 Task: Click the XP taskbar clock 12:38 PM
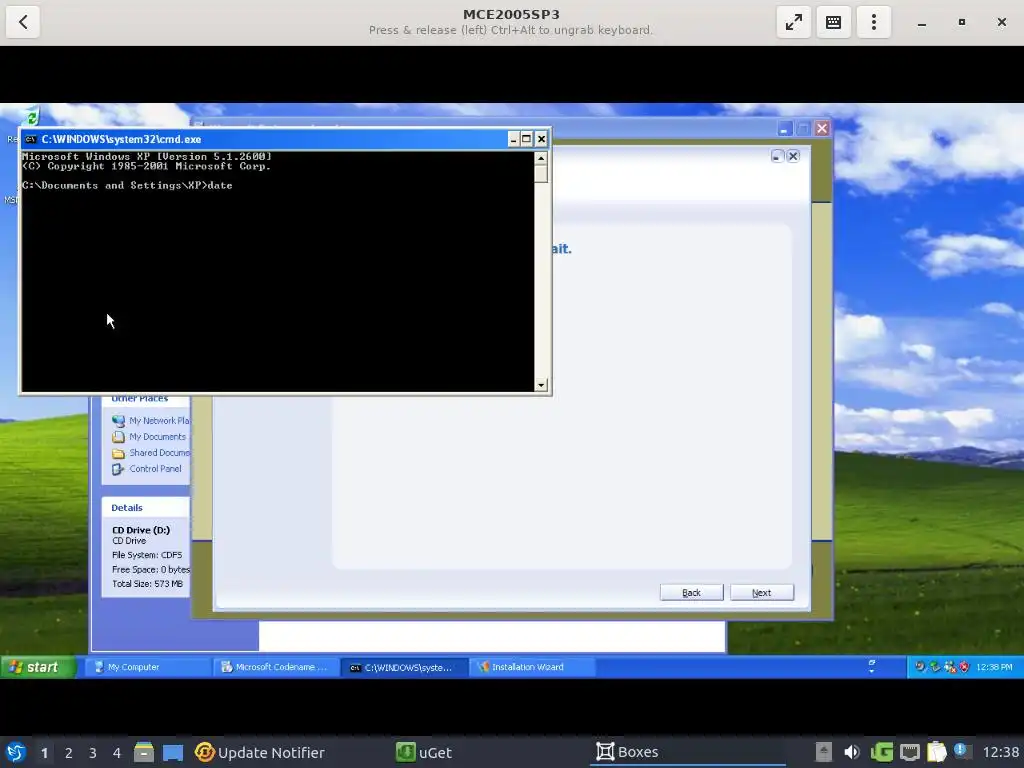pos(994,667)
